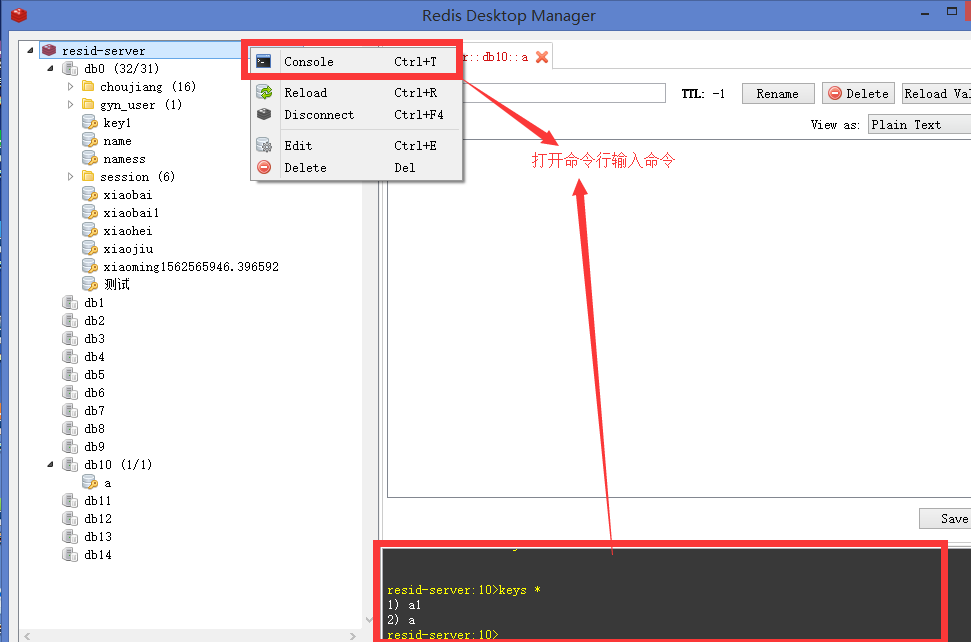Choose Reload from the context menu

[357, 92]
